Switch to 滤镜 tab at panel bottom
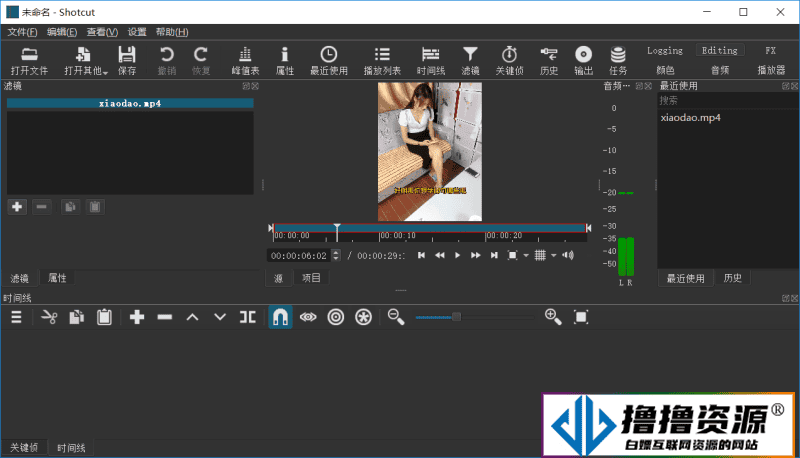The image size is (800, 458). 19,278
